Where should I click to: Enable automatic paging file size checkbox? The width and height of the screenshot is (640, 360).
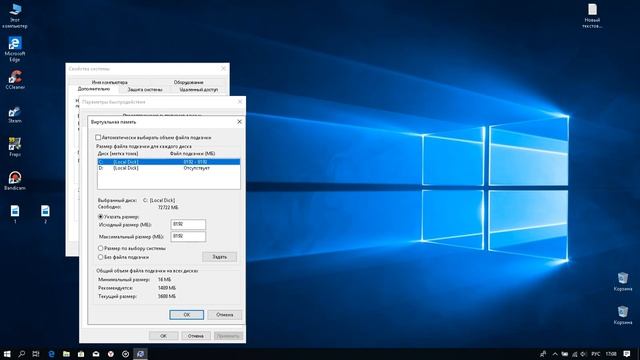98,138
